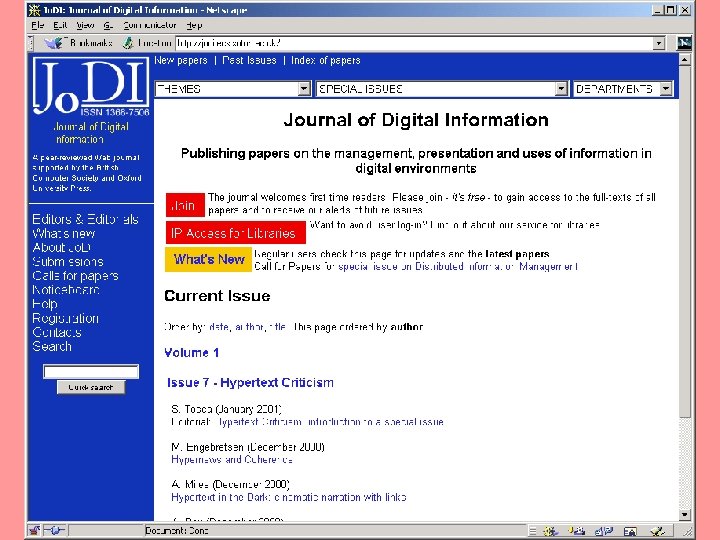Open the Communicator menu

pyautogui.click(x=150, y=25)
